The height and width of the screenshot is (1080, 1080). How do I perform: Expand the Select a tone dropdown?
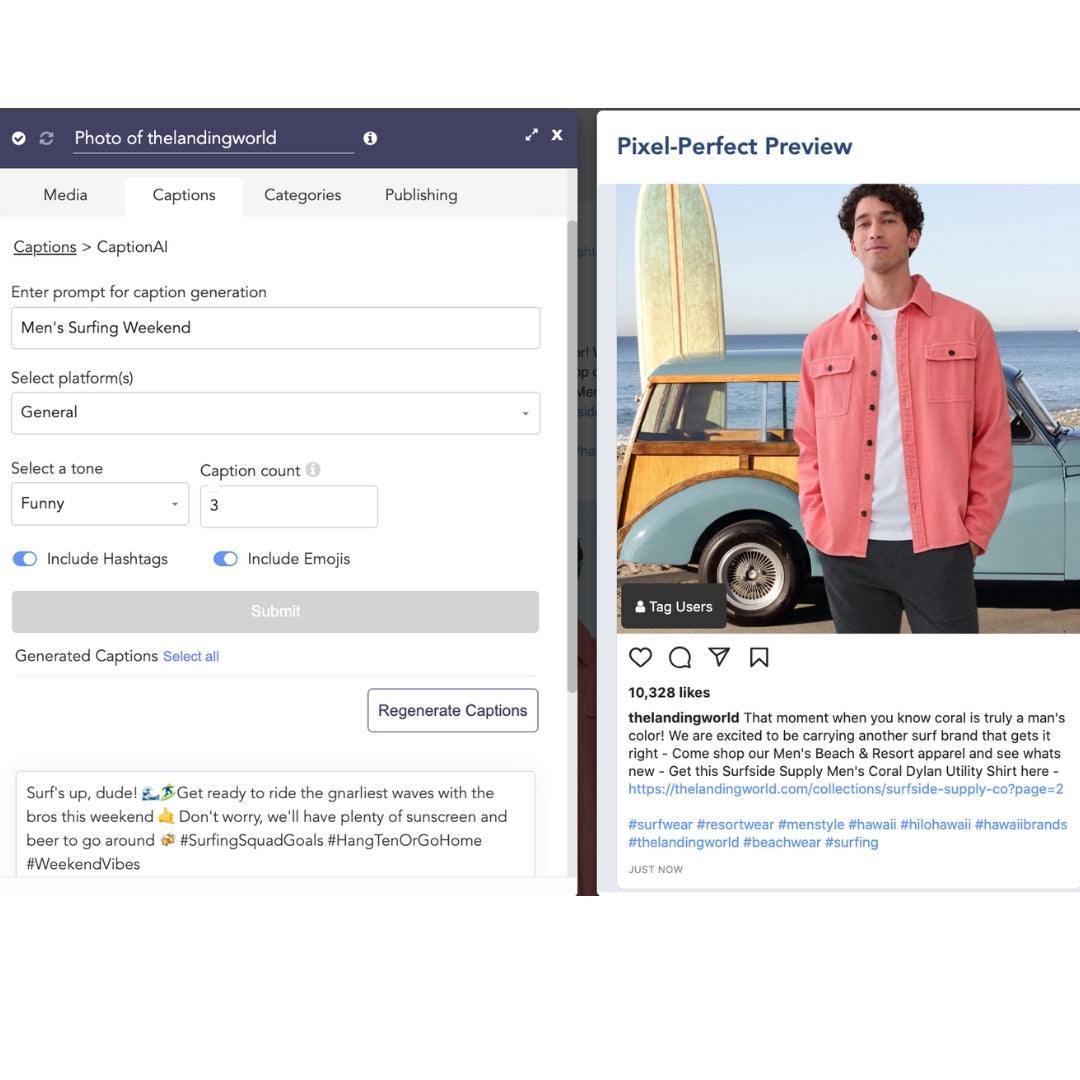pyautogui.click(x=100, y=504)
